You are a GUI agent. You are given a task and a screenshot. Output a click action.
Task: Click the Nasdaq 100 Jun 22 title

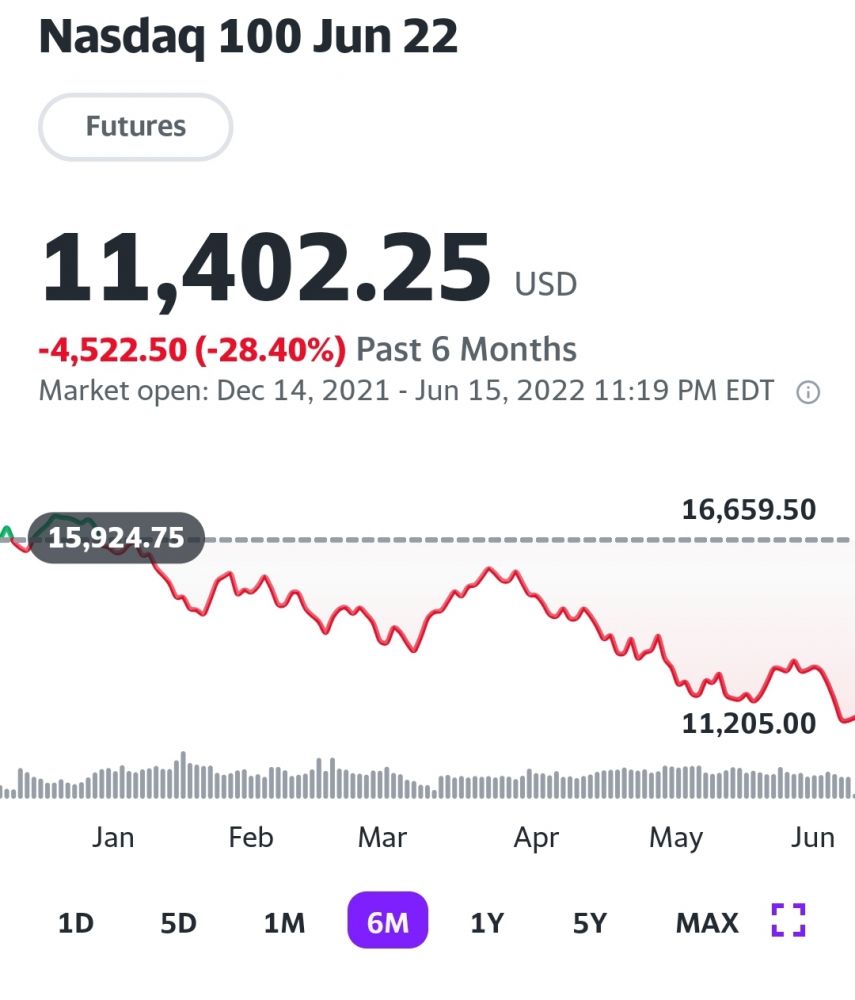[x=248, y=37]
